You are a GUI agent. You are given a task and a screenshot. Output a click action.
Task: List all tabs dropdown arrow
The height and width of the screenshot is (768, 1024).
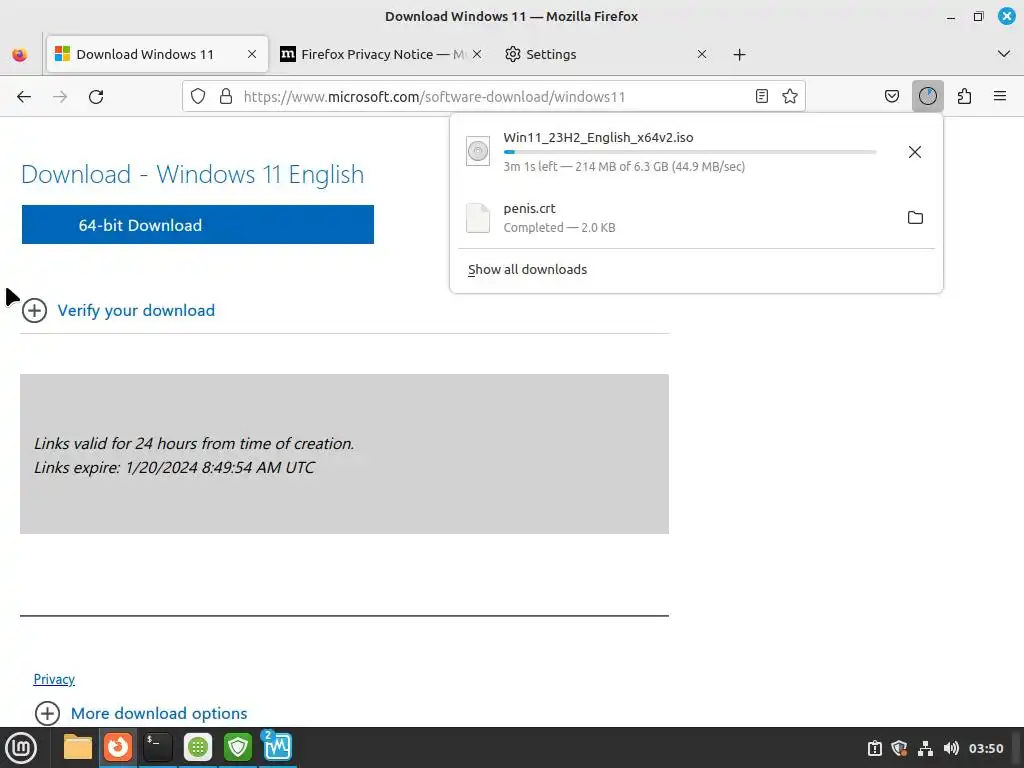pyautogui.click(x=1004, y=54)
